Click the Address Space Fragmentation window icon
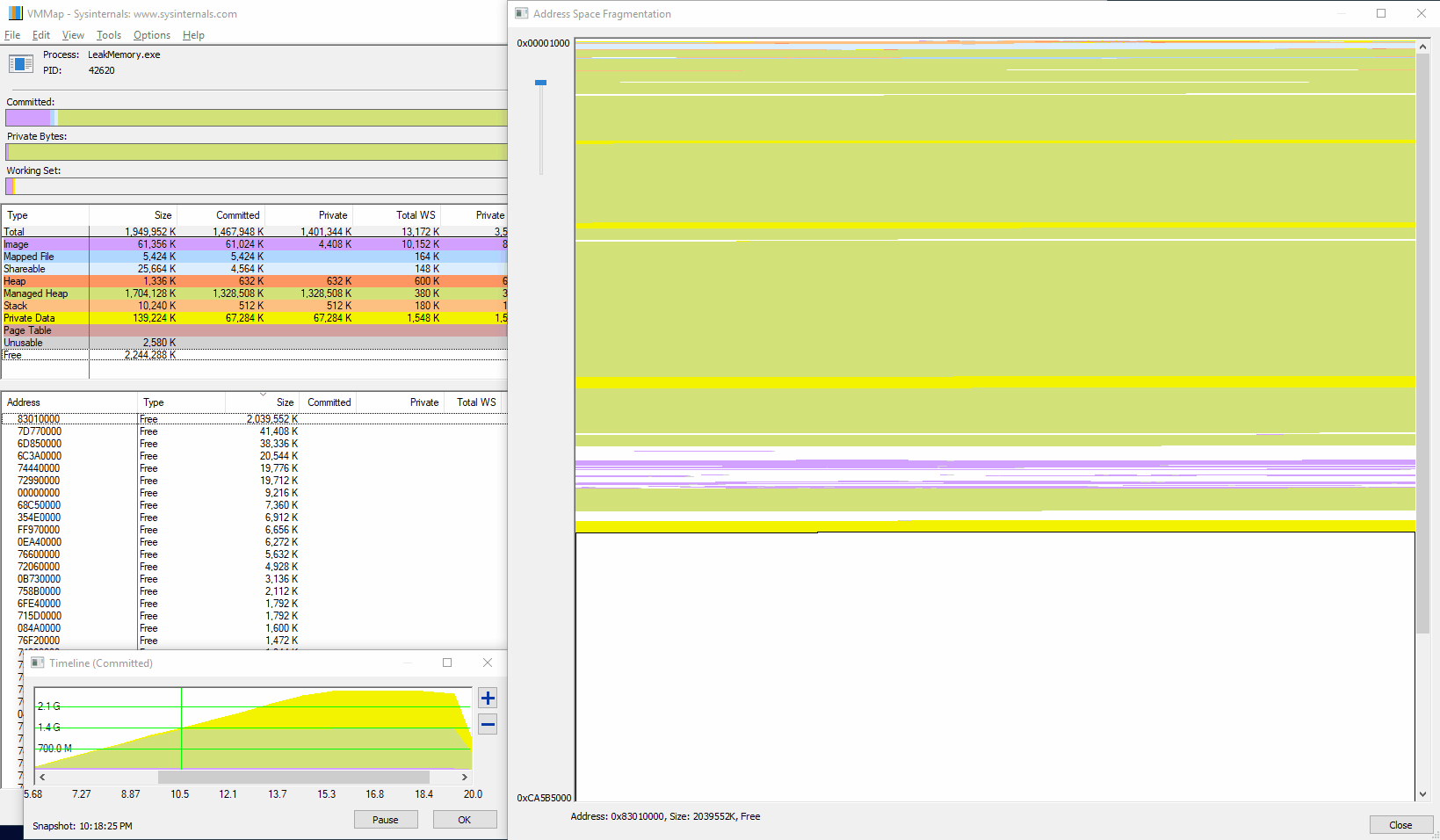 click(522, 14)
